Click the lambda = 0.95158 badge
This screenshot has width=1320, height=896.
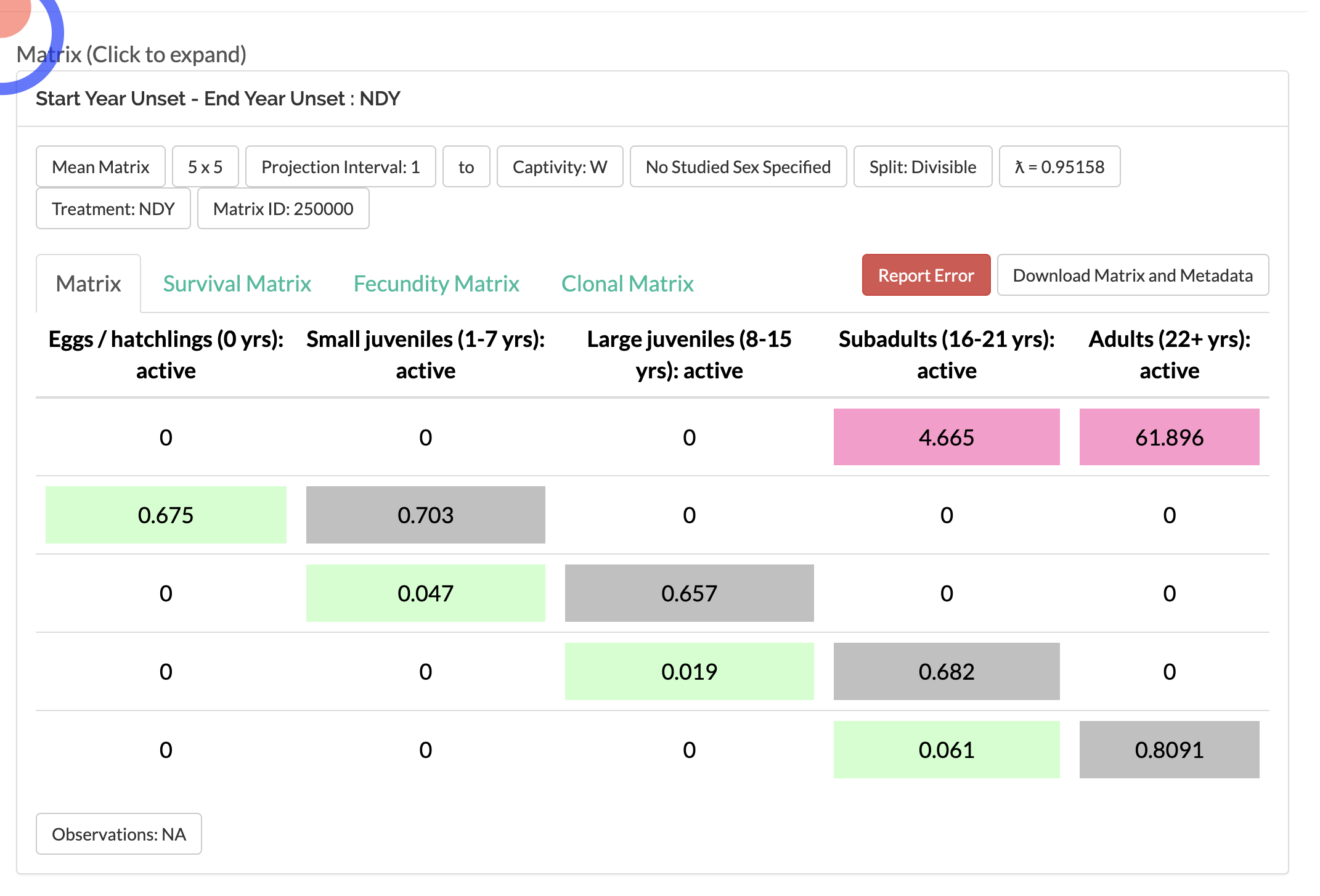[x=1059, y=166]
